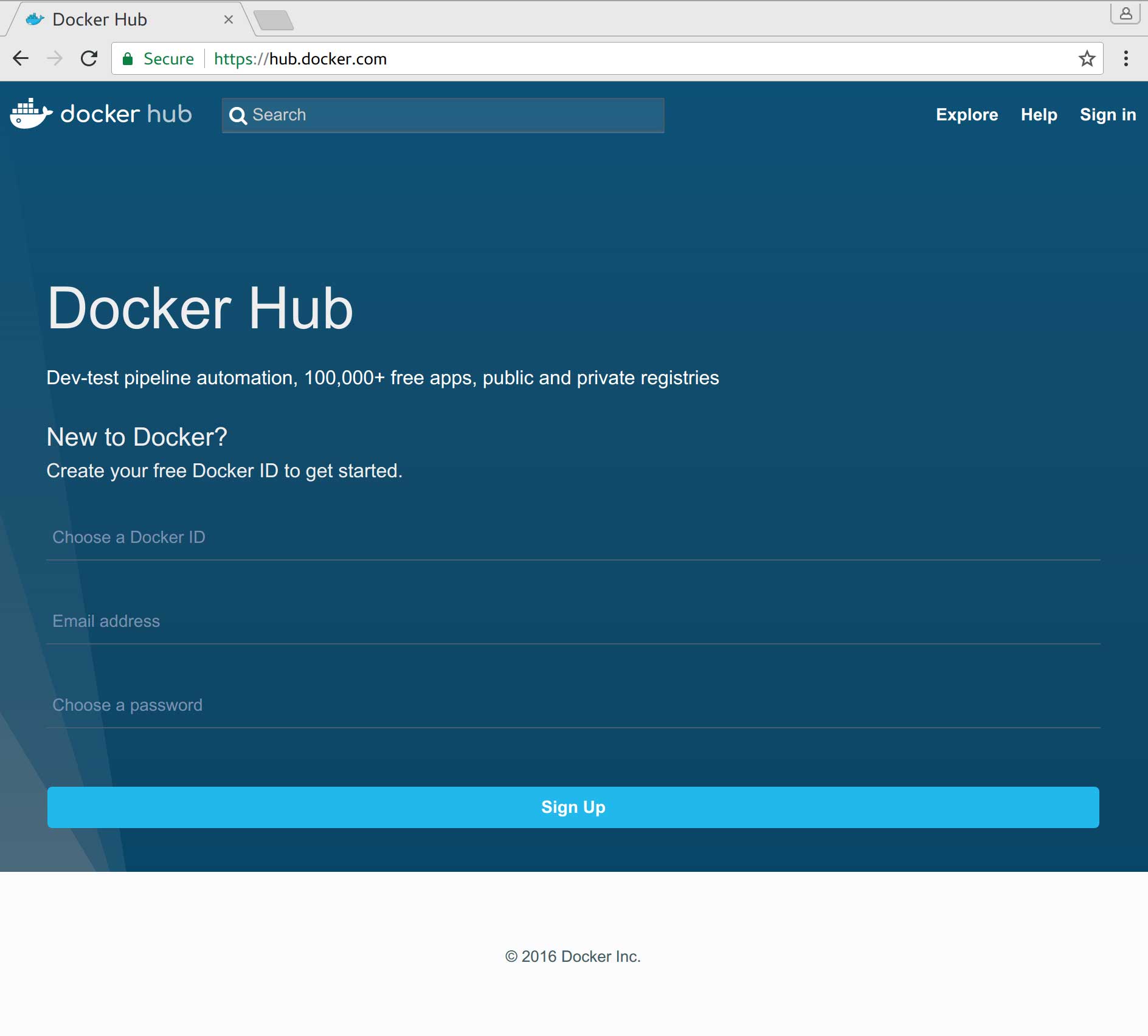Open the Help menu item
This screenshot has height=1036, width=1148.
click(x=1039, y=115)
